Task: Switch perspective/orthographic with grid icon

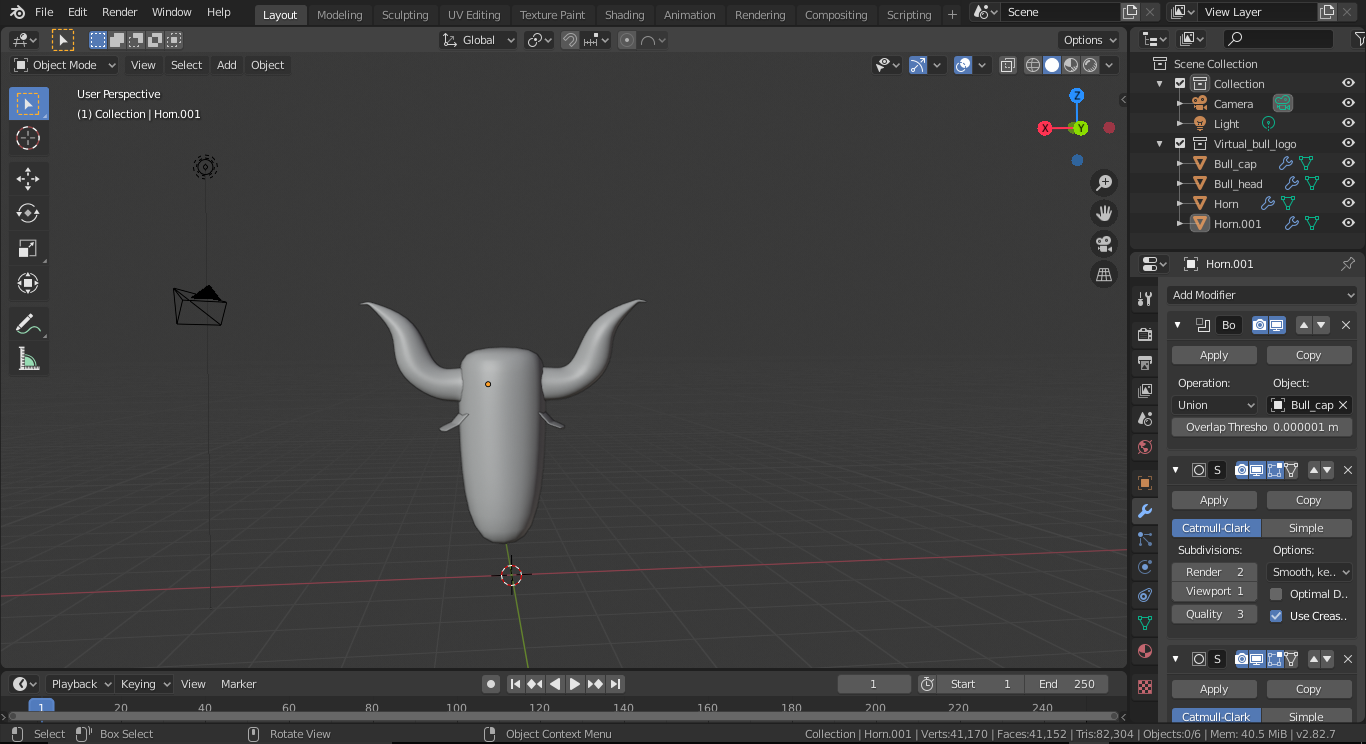Action: click(1104, 274)
